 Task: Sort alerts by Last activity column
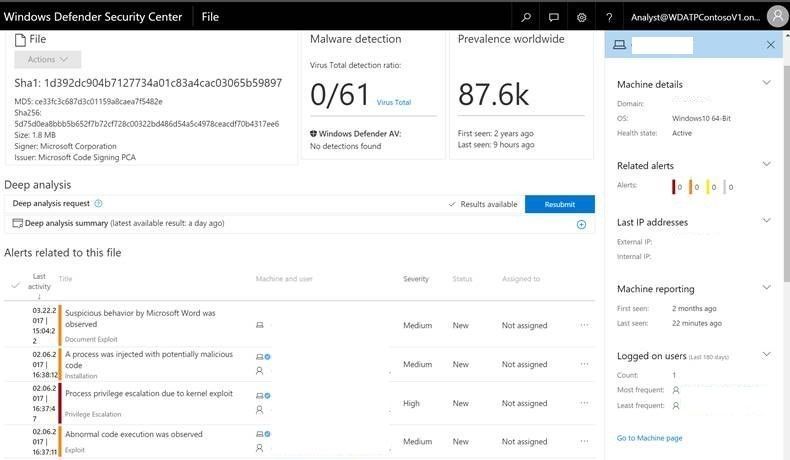[x=39, y=282]
